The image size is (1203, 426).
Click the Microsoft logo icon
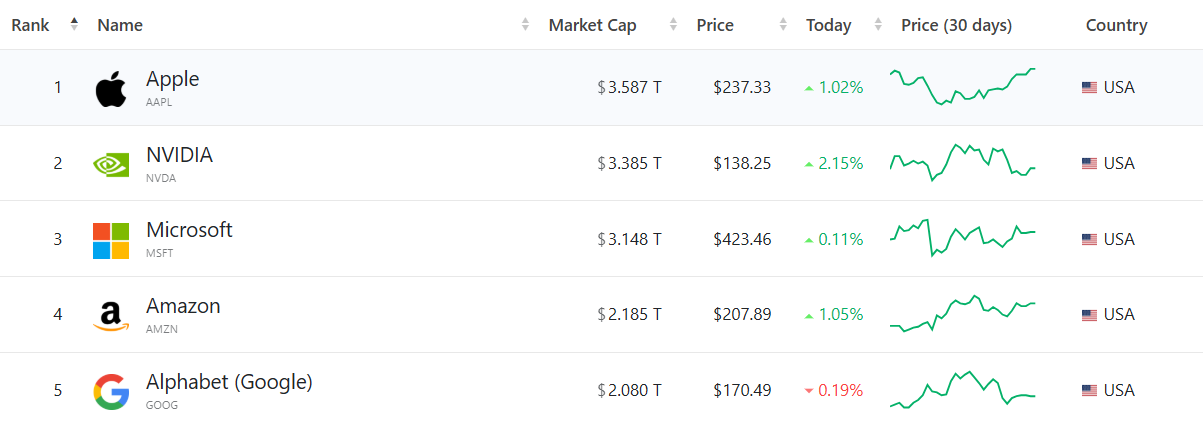[x=111, y=240]
